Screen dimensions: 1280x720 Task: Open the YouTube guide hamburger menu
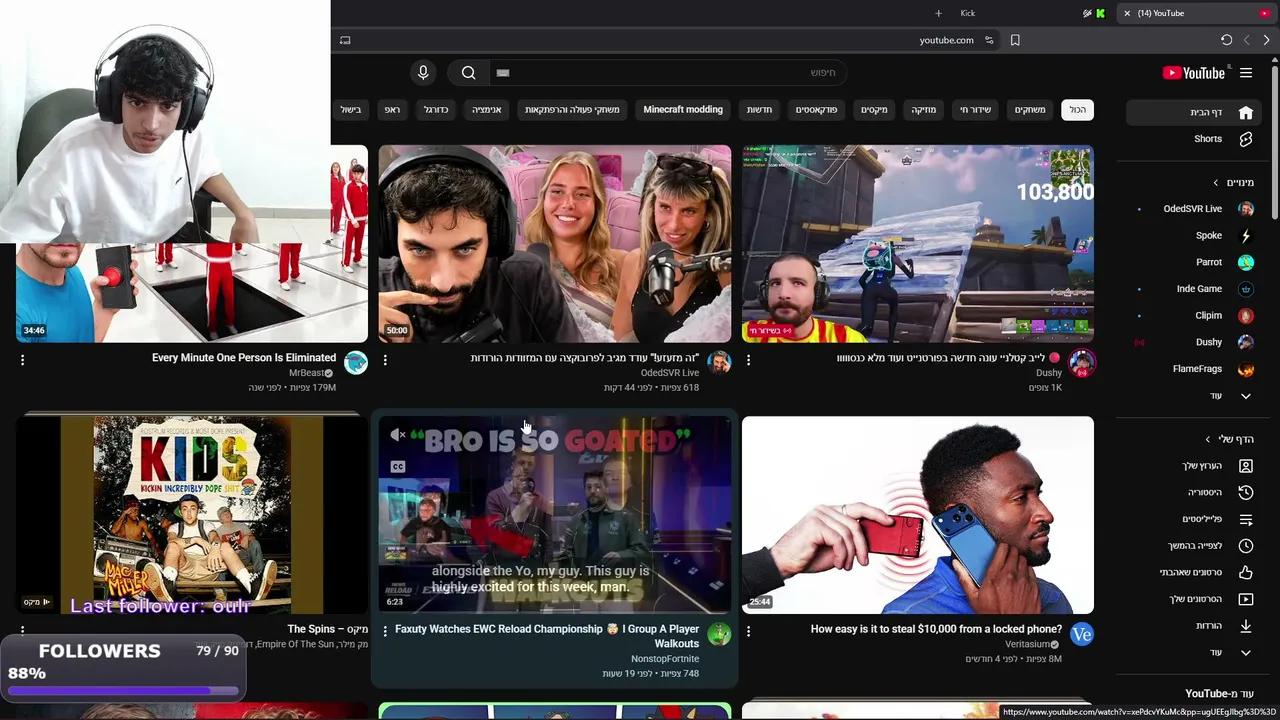tap(1246, 73)
